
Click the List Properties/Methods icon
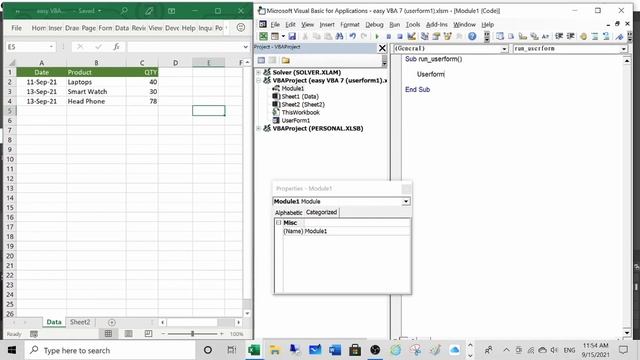[x=500, y=36]
